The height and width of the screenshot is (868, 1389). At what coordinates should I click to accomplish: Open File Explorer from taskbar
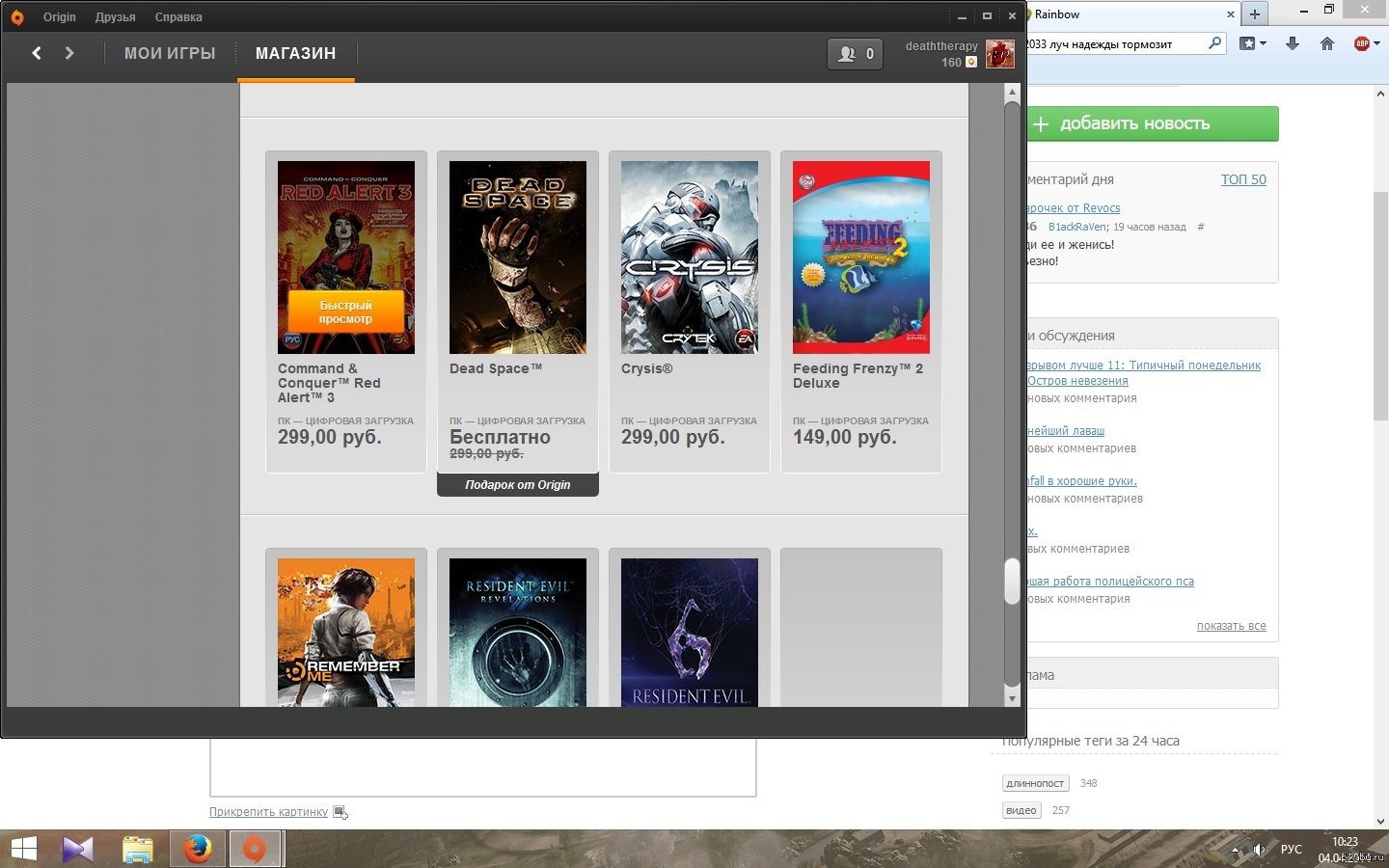[138, 849]
